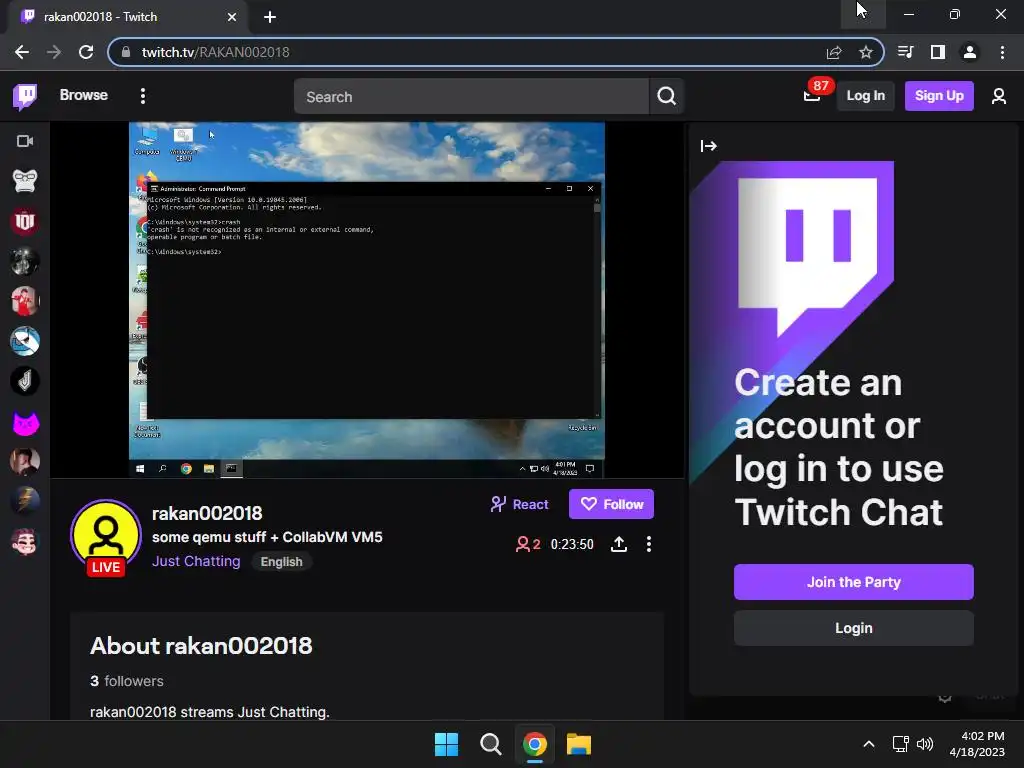
Task: Click the stream video player
Action: [366, 300]
